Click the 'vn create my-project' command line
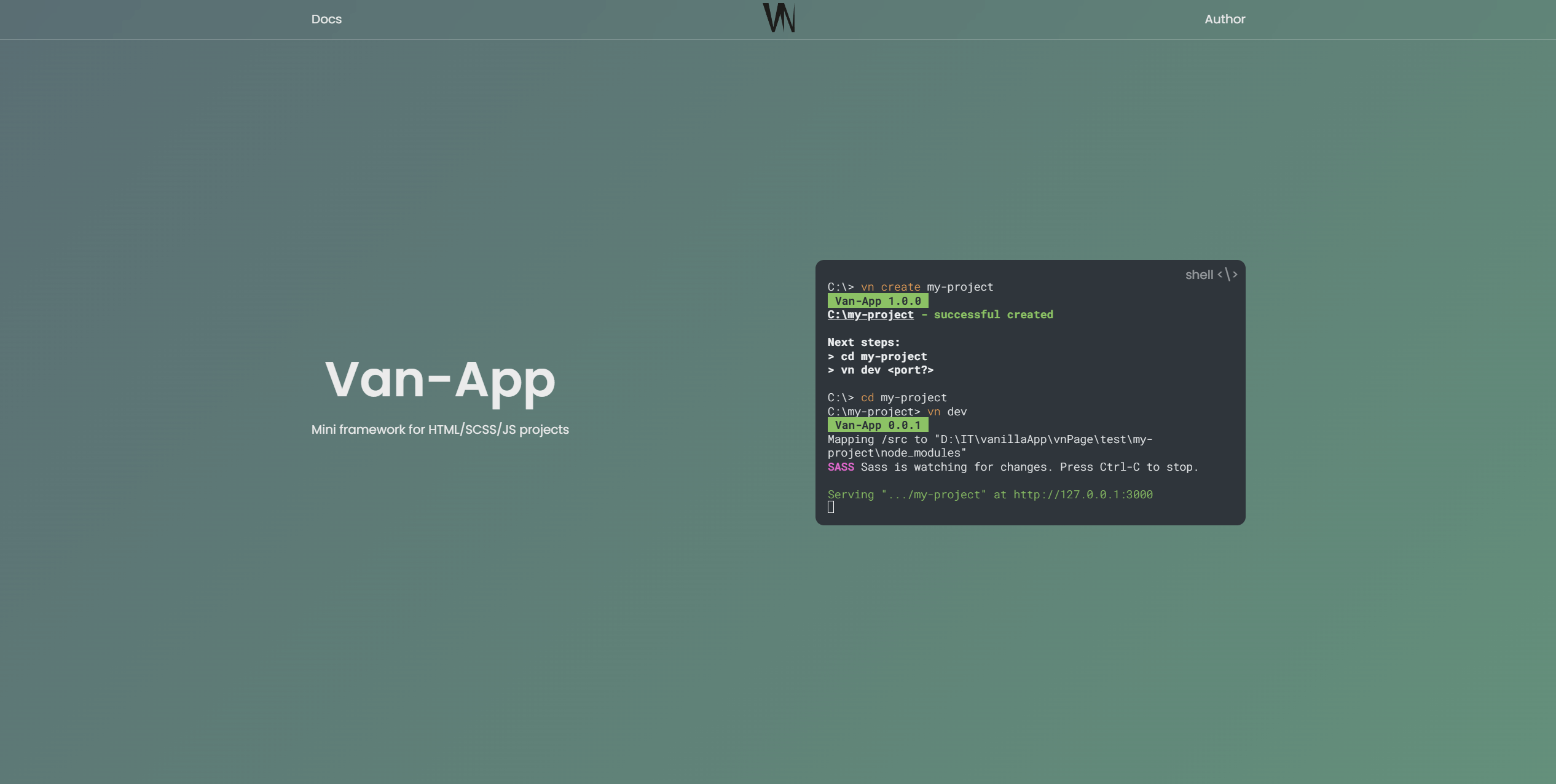The height and width of the screenshot is (784, 1556). tap(910, 287)
